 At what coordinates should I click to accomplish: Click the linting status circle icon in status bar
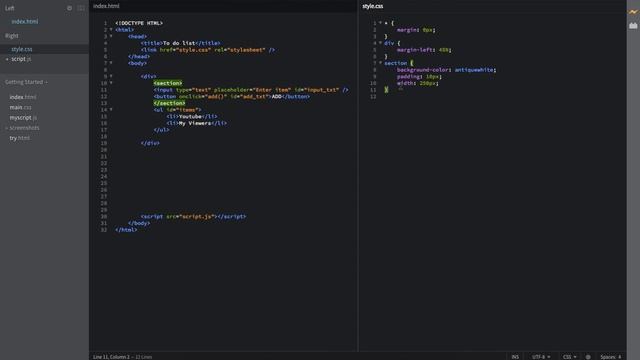[x=588, y=357]
